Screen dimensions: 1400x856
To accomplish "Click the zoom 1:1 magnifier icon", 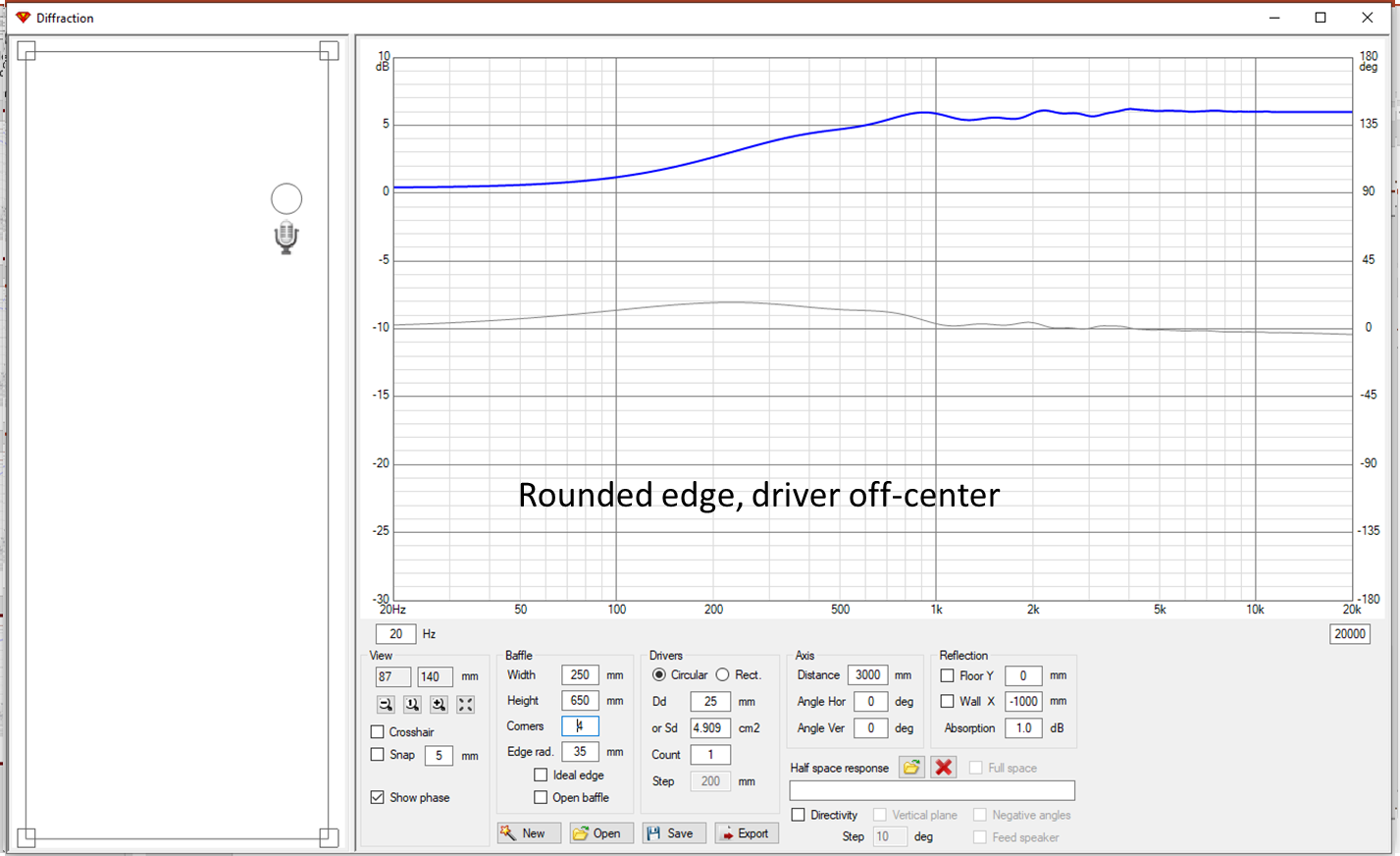I will (412, 705).
